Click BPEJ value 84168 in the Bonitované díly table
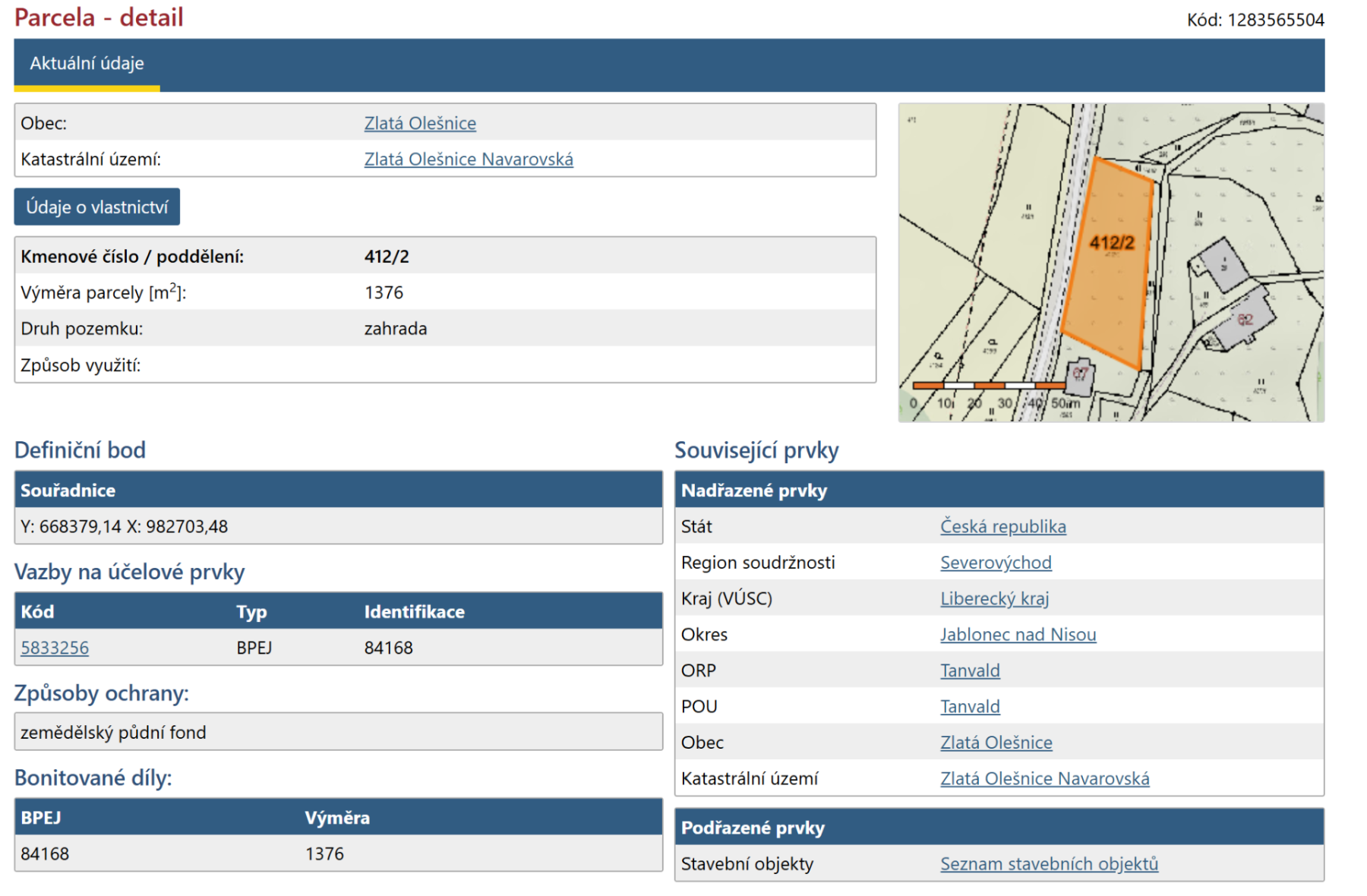1367x896 pixels. tap(45, 853)
